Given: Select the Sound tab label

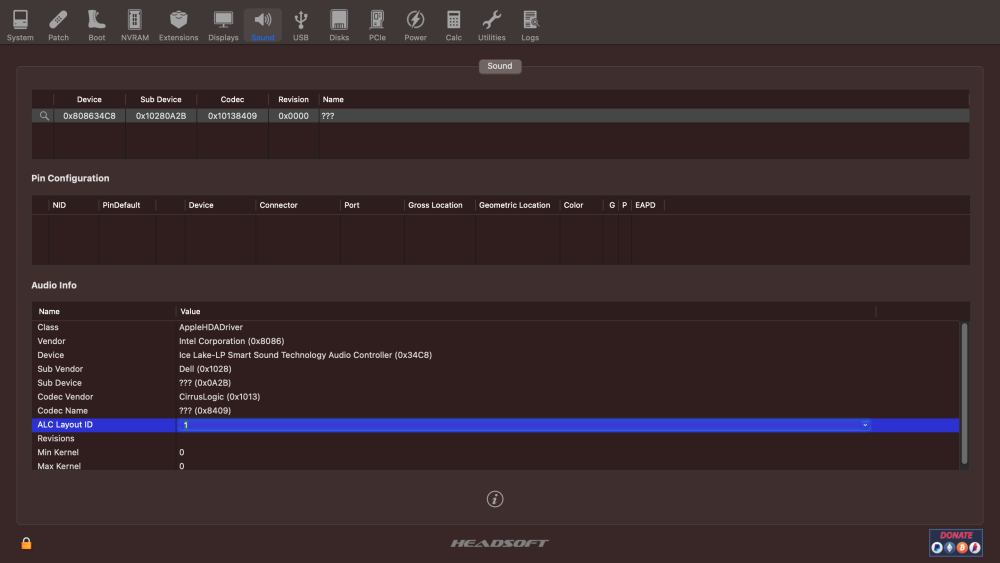Looking at the screenshot, I should point(500,66).
